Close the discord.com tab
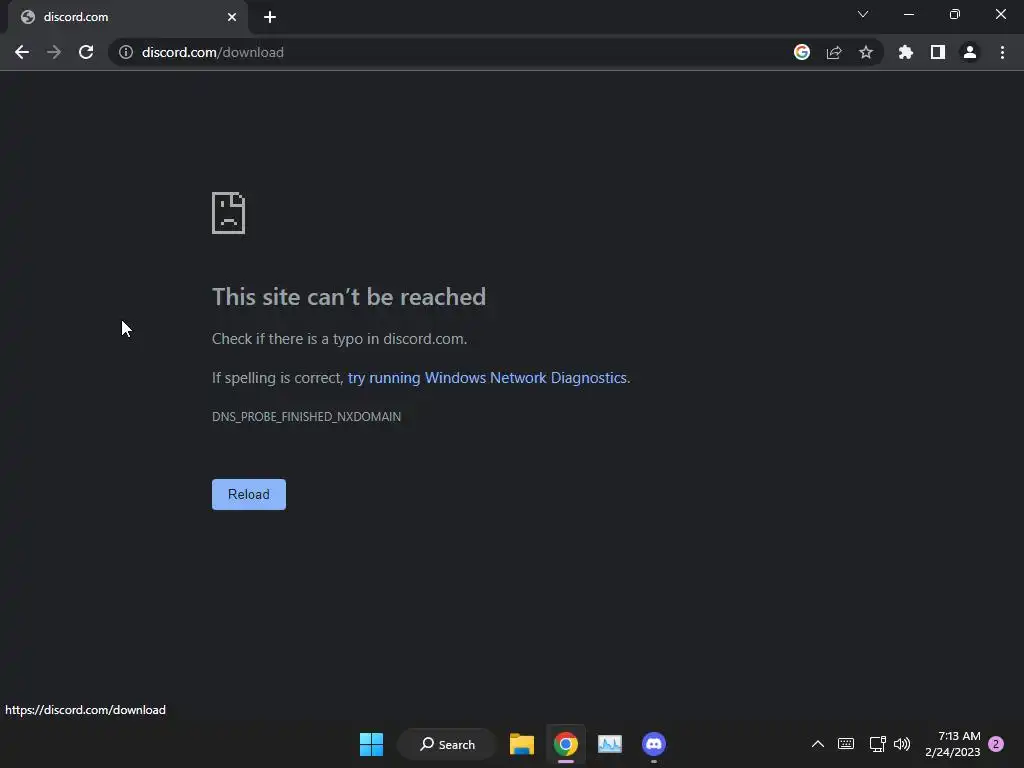Image resolution: width=1024 pixels, height=768 pixels. 232,17
